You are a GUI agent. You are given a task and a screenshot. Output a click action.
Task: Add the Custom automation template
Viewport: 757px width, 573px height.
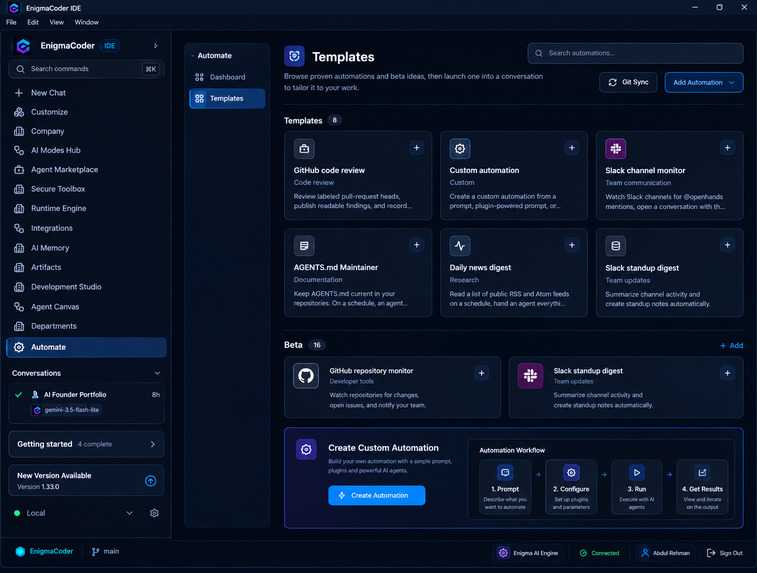[x=572, y=148]
